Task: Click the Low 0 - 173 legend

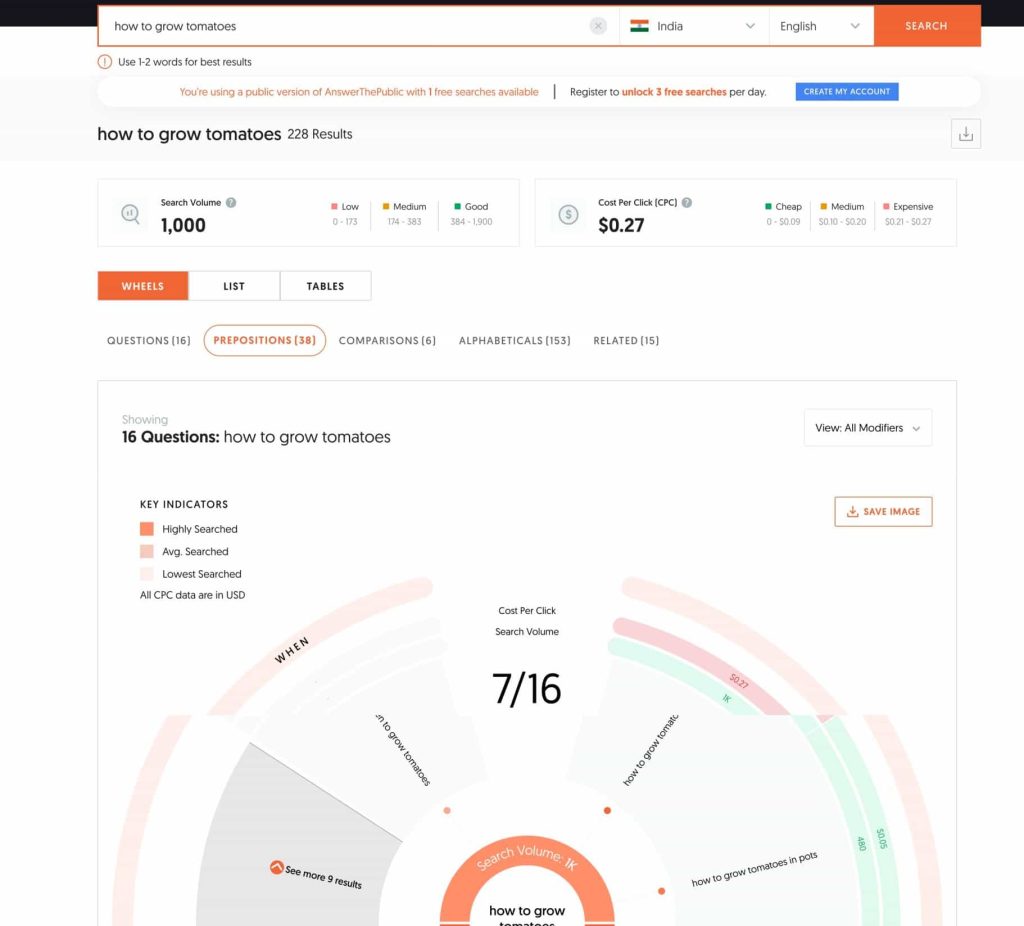Action: (x=345, y=214)
